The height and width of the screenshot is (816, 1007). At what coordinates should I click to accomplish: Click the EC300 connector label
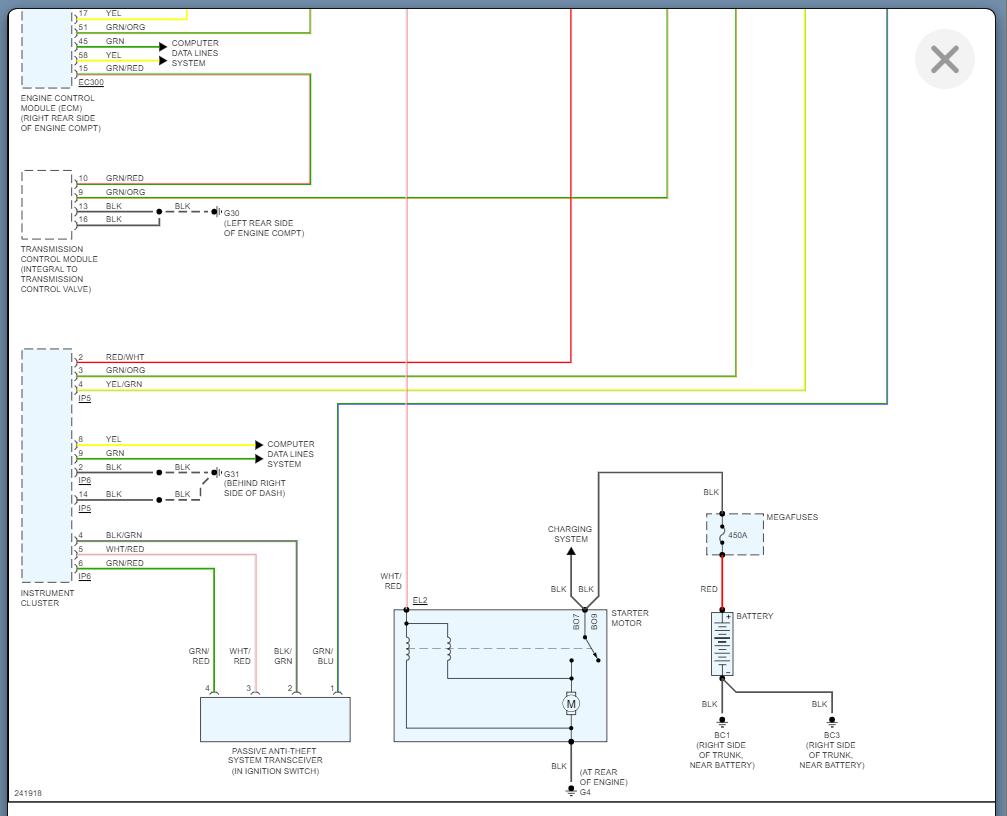[x=91, y=82]
